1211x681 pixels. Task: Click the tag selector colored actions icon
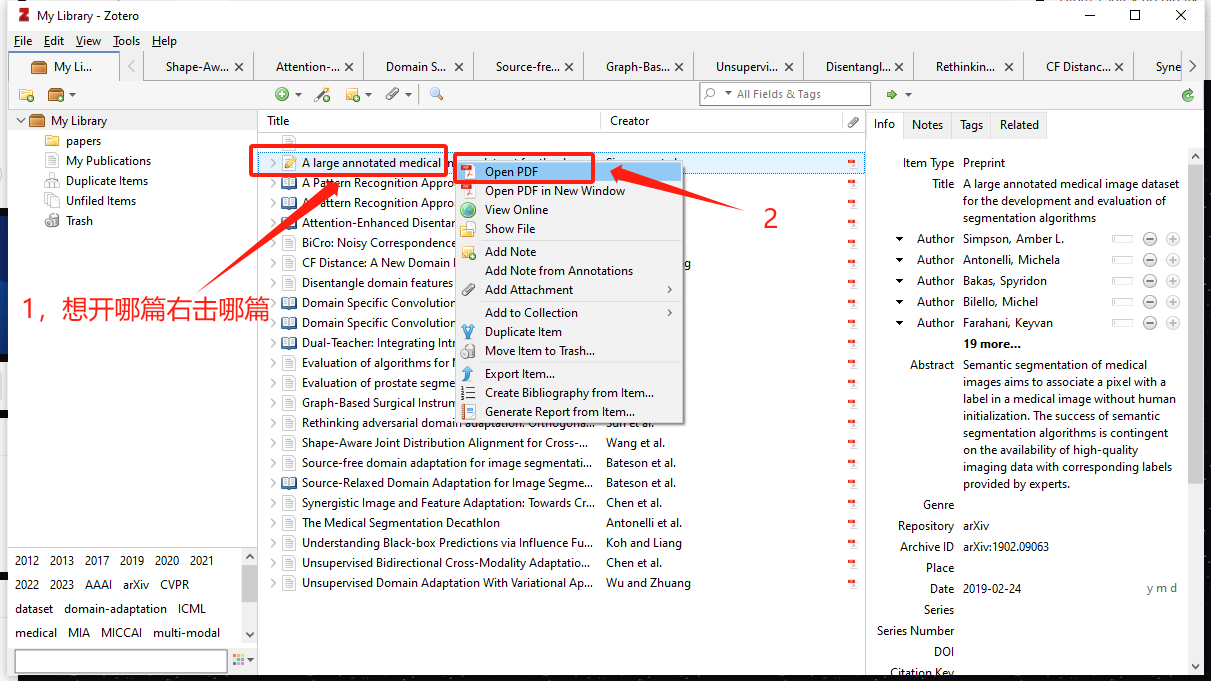pyautogui.click(x=243, y=660)
